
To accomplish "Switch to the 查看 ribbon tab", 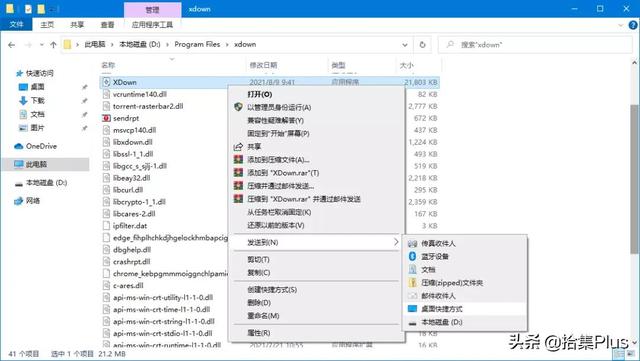I will coord(107,25).
